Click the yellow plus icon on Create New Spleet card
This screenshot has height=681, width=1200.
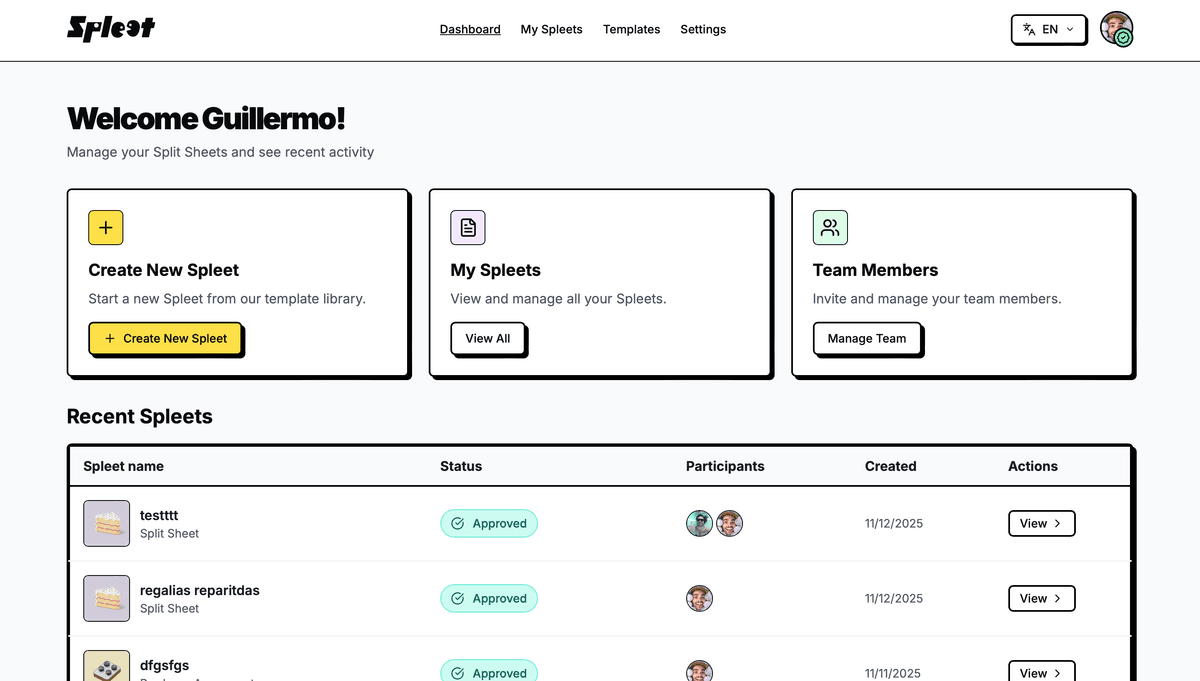105,227
